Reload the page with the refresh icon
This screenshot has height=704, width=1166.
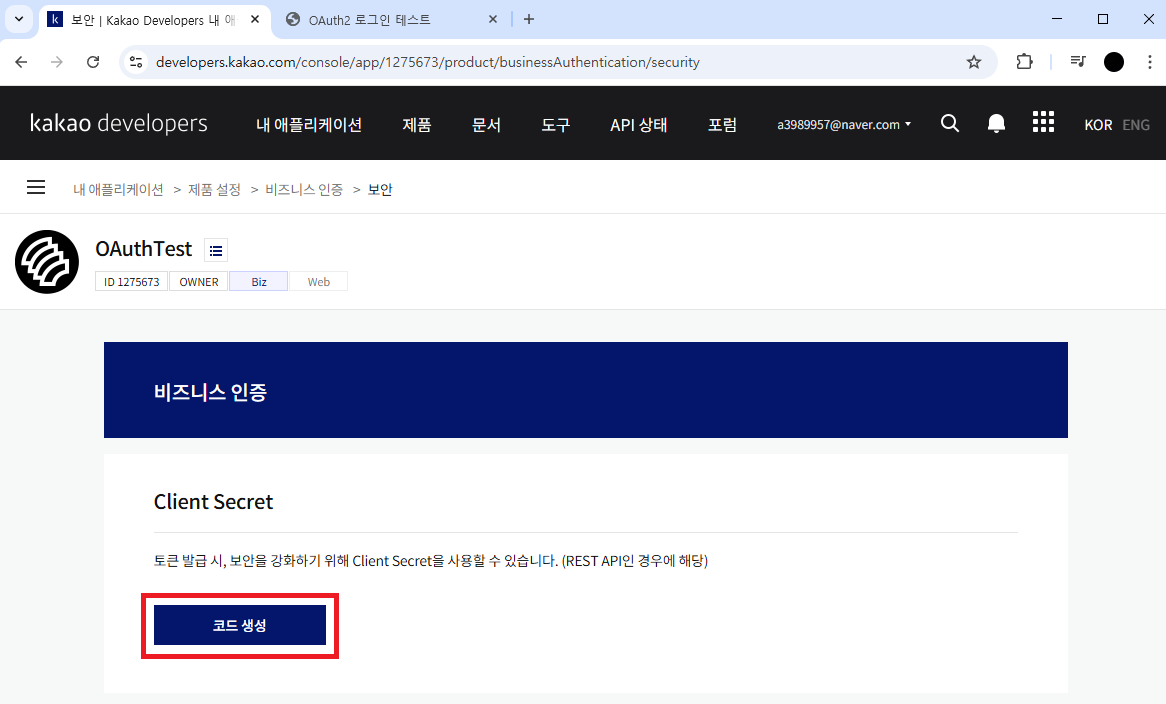[x=93, y=62]
